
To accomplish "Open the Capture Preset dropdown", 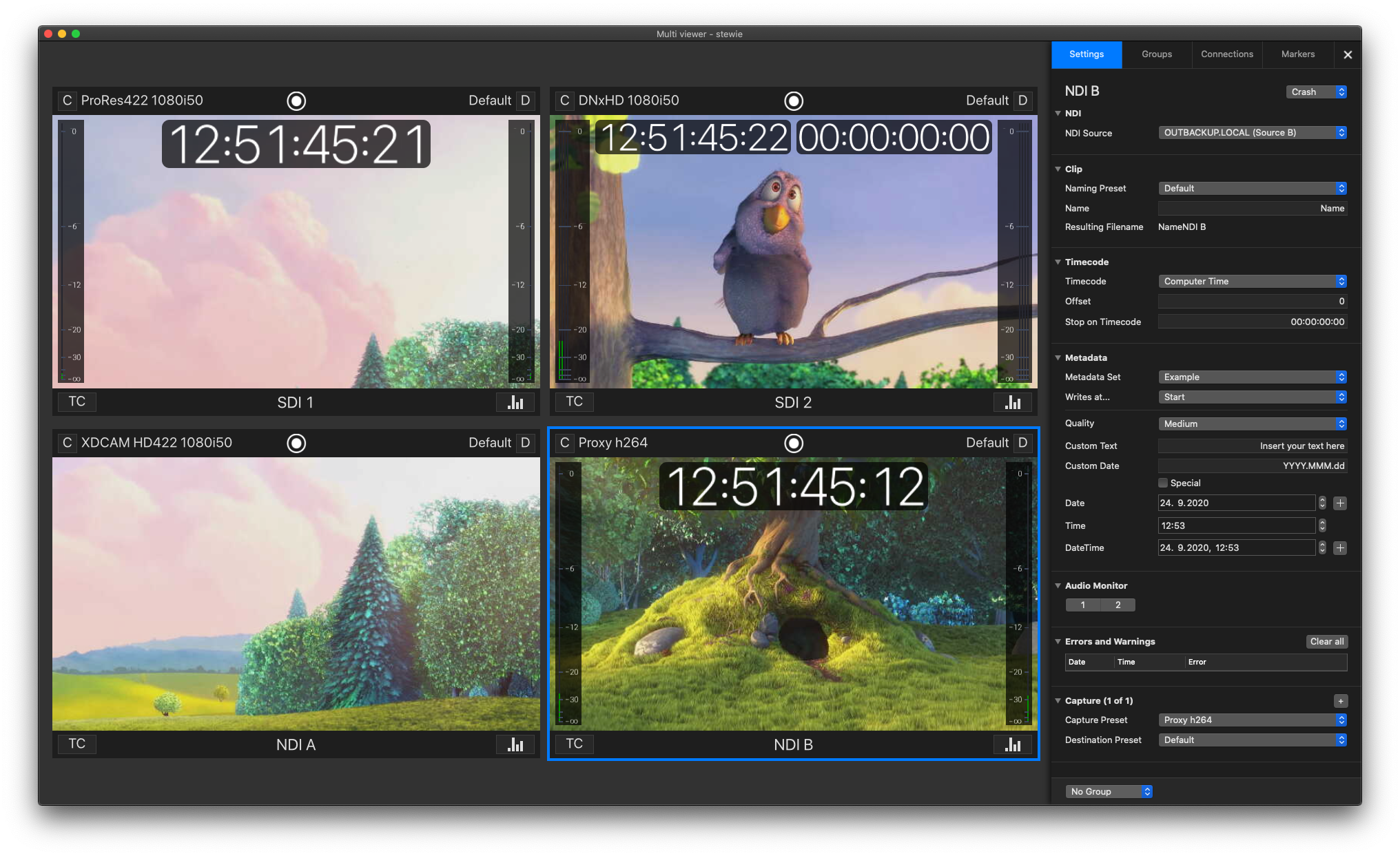I will tap(1253, 720).
